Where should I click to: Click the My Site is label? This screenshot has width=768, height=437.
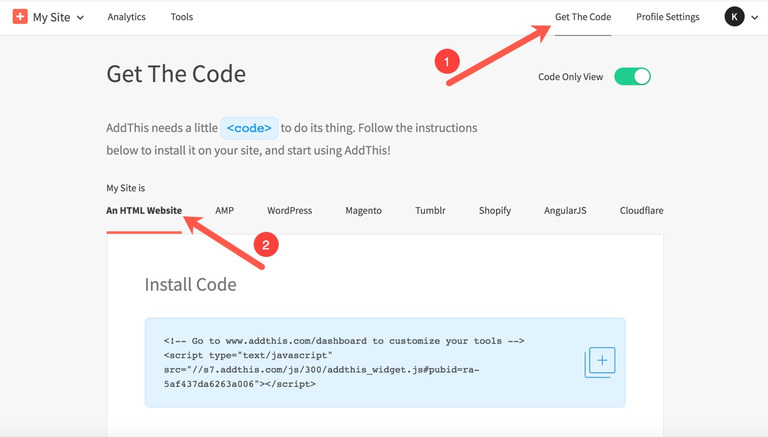tap(125, 188)
